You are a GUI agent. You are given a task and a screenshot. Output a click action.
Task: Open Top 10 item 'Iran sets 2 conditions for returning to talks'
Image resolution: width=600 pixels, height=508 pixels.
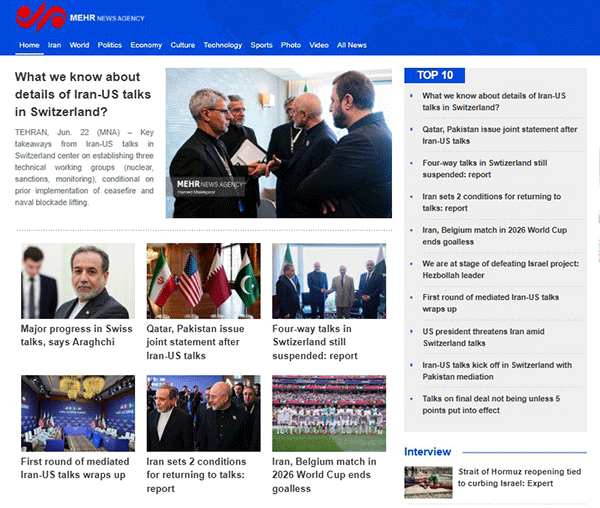[492, 202]
